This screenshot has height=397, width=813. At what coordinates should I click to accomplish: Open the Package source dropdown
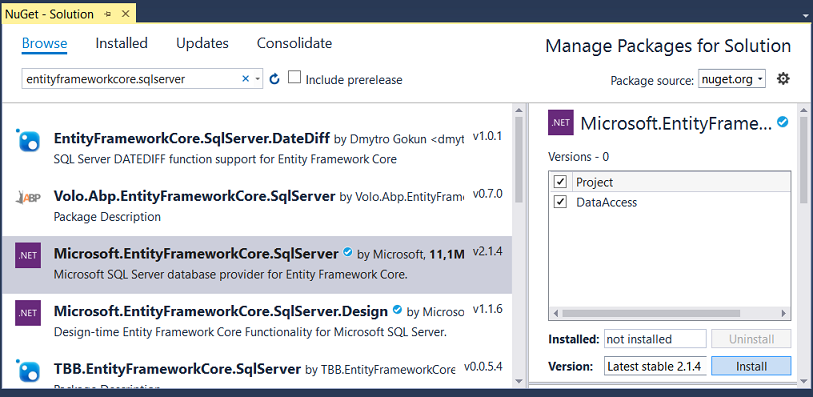pos(732,79)
